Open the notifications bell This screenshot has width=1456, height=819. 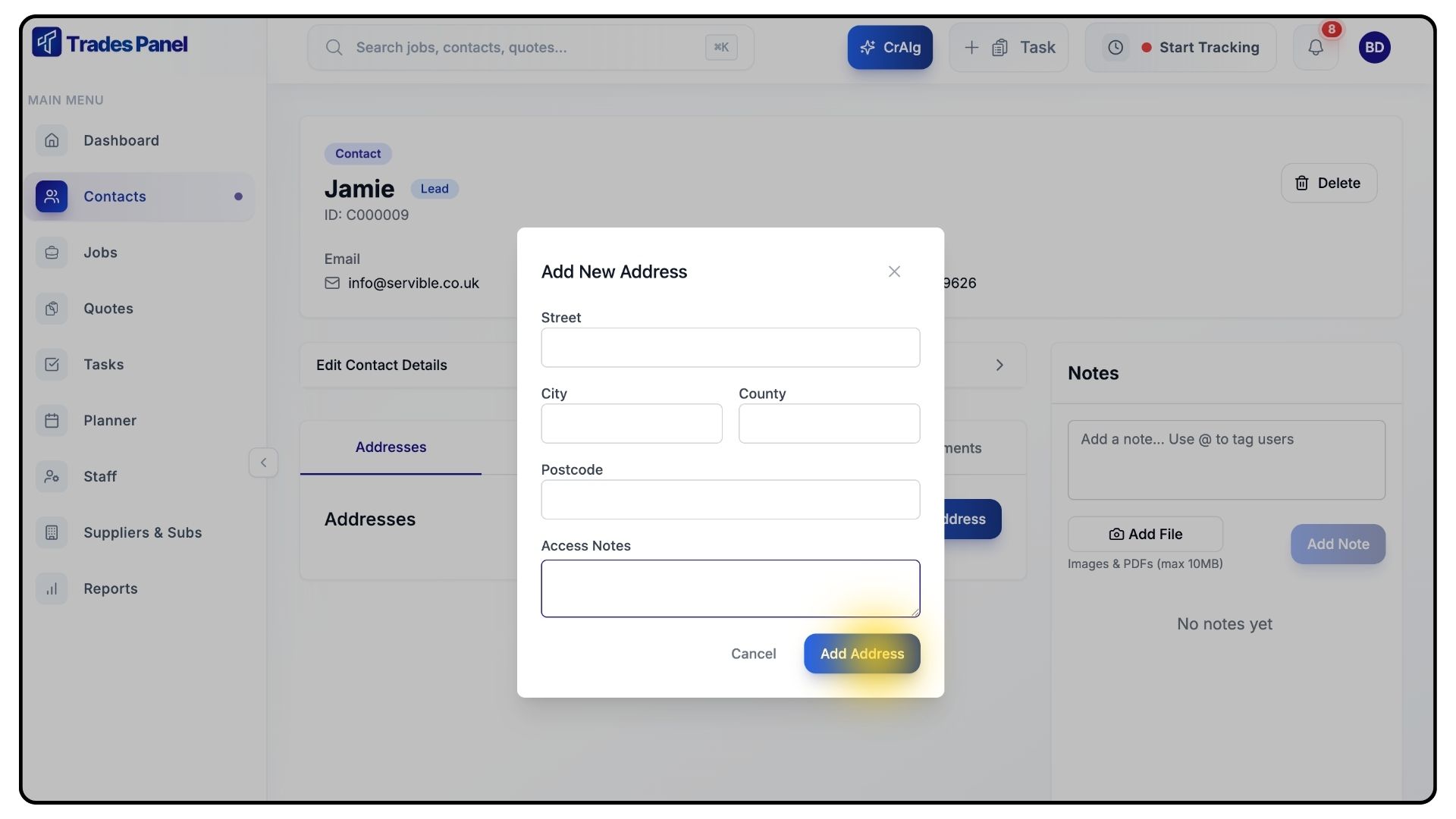1316,47
